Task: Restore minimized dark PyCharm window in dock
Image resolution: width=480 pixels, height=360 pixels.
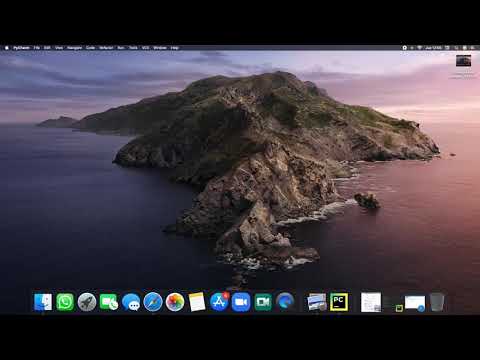Action: click(x=393, y=303)
